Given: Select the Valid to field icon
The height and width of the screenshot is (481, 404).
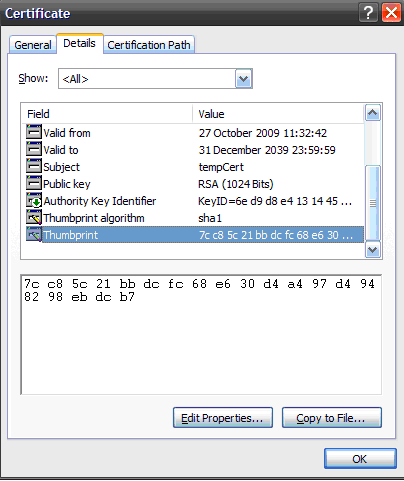Looking at the screenshot, I should click(34, 149).
